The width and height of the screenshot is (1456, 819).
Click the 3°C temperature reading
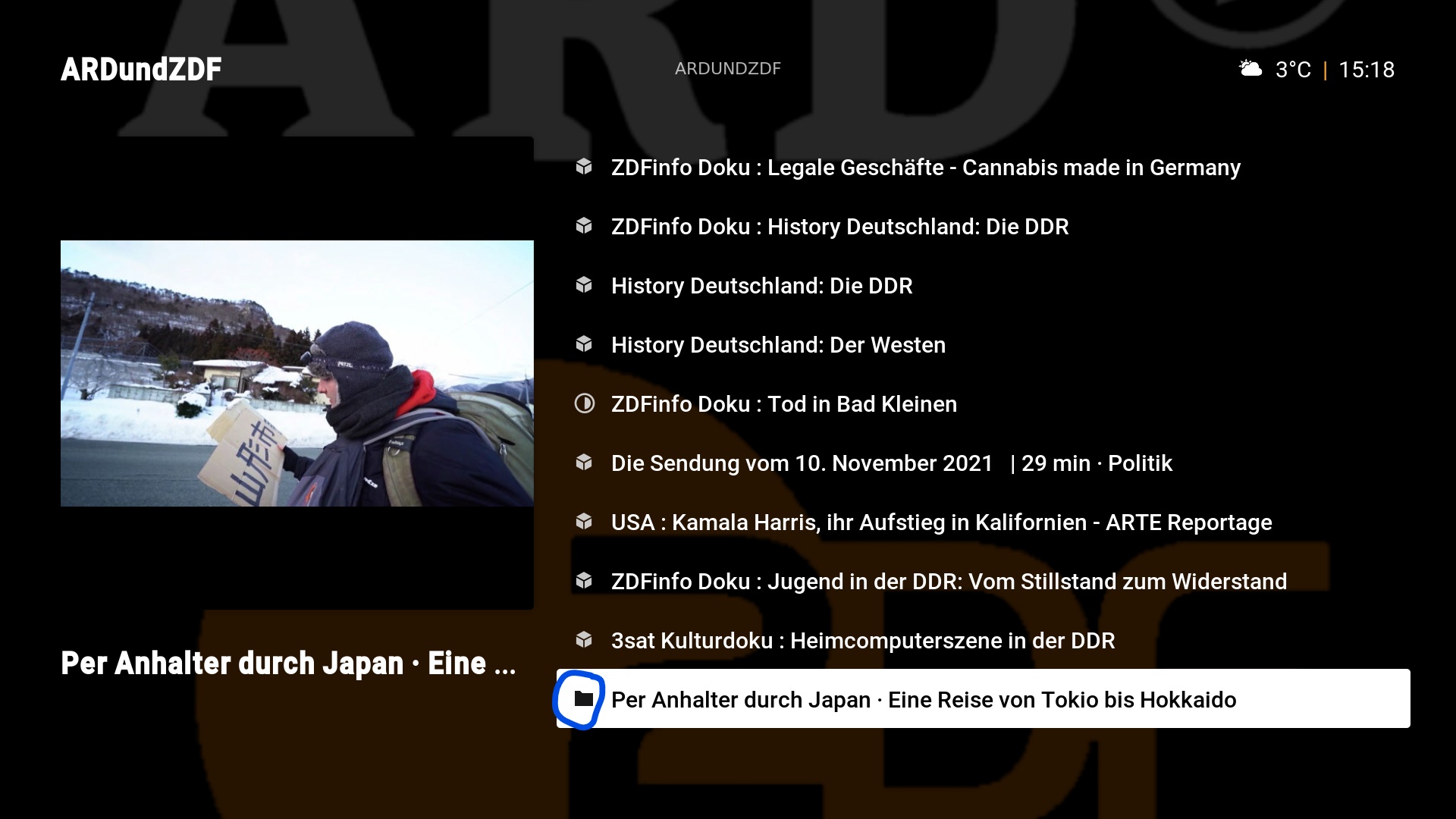pyautogui.click(x=1293, y=70)
